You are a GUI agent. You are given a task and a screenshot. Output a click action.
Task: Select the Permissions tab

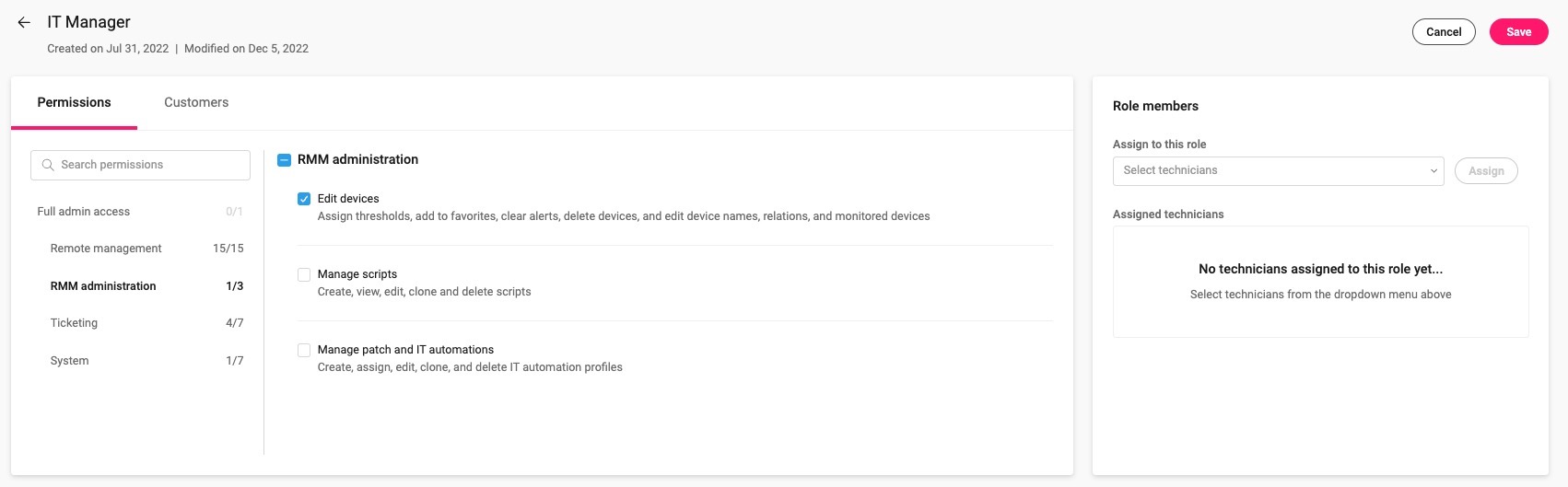pos(74,102)
